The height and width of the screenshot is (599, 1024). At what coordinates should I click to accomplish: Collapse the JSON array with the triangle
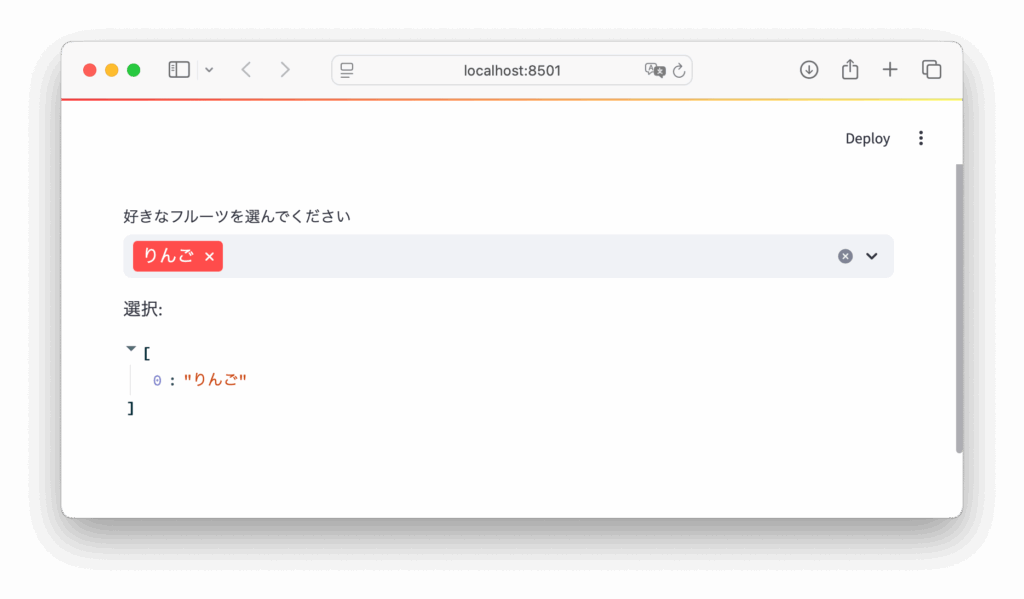[x=131, y=349]
